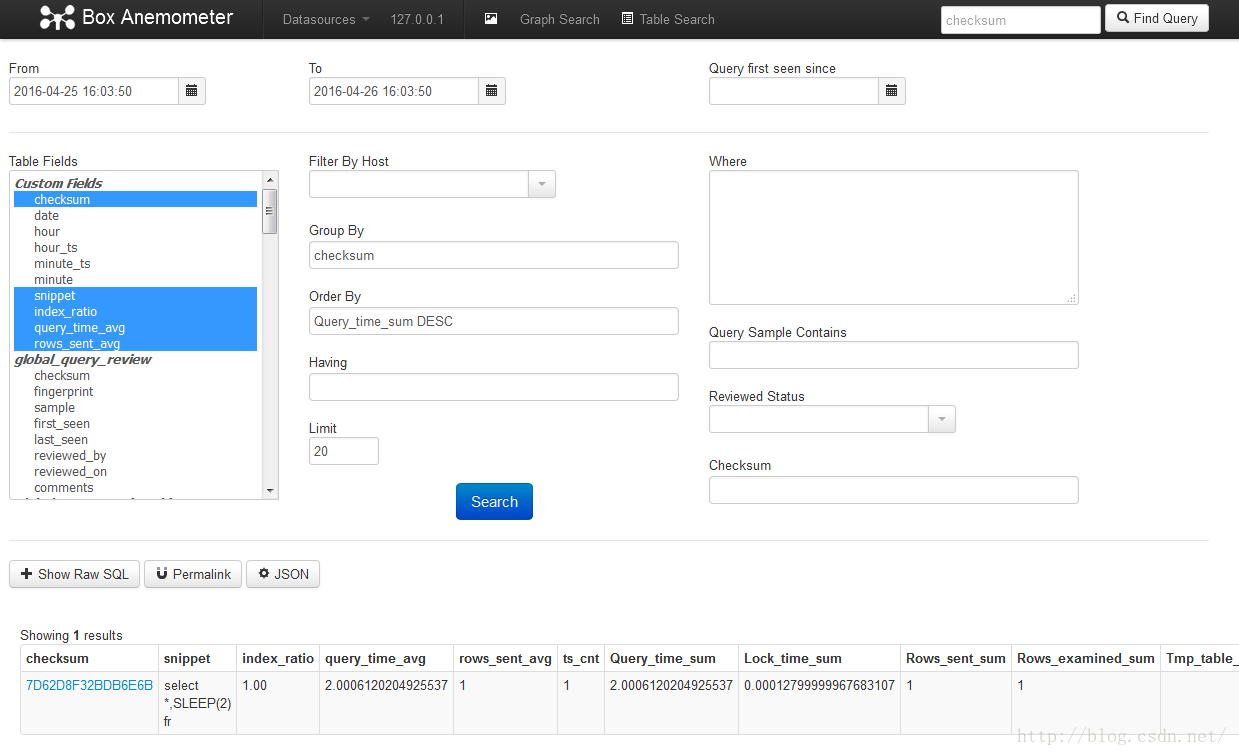Click inside the Where text area
The width and height of the screenshot is (1239, 756).
[894, 238]
